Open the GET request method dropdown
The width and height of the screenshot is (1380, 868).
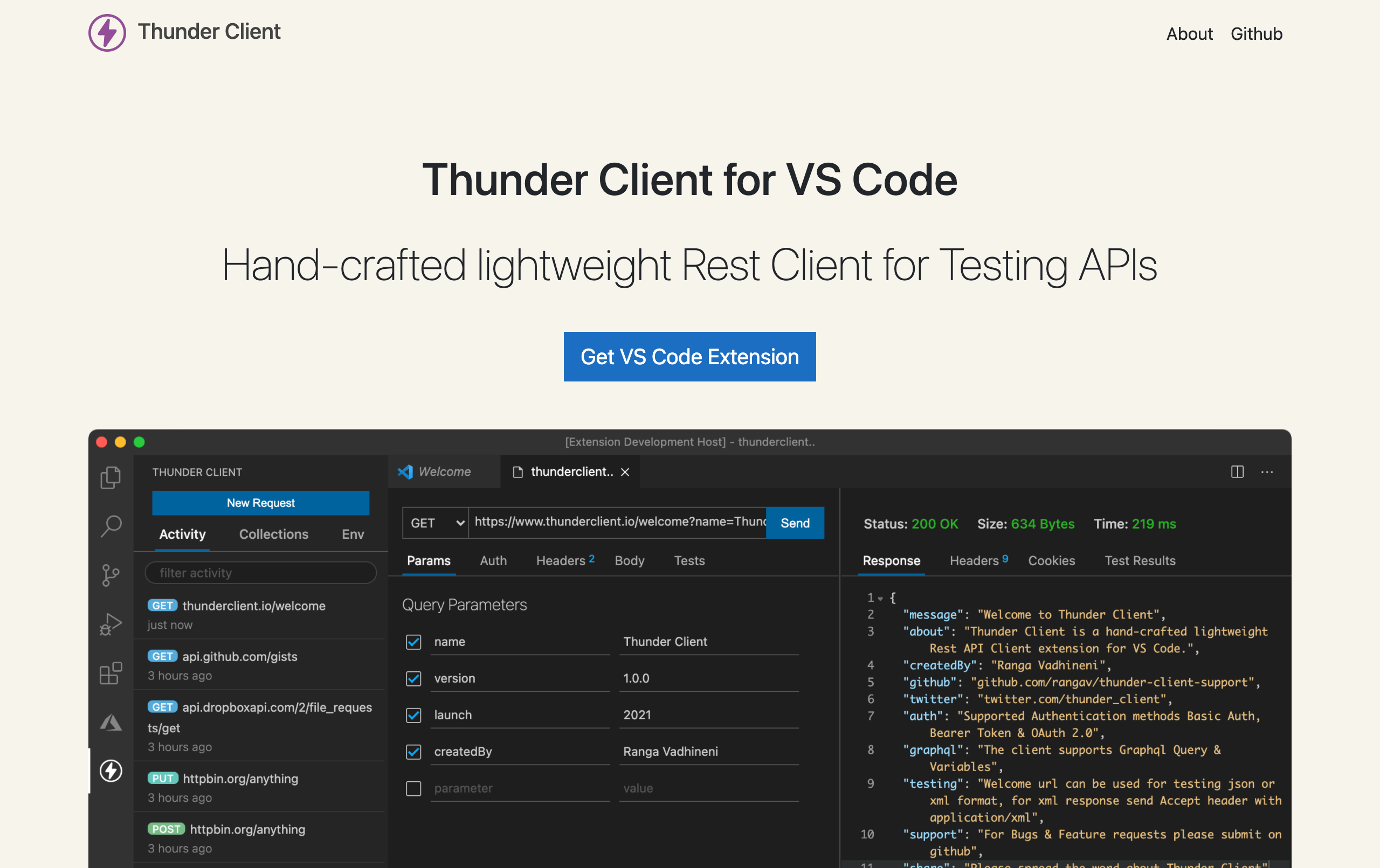[434, 523]
